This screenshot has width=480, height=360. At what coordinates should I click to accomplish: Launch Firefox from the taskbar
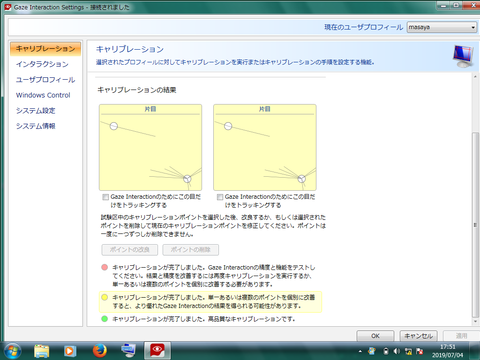[99, 351]
